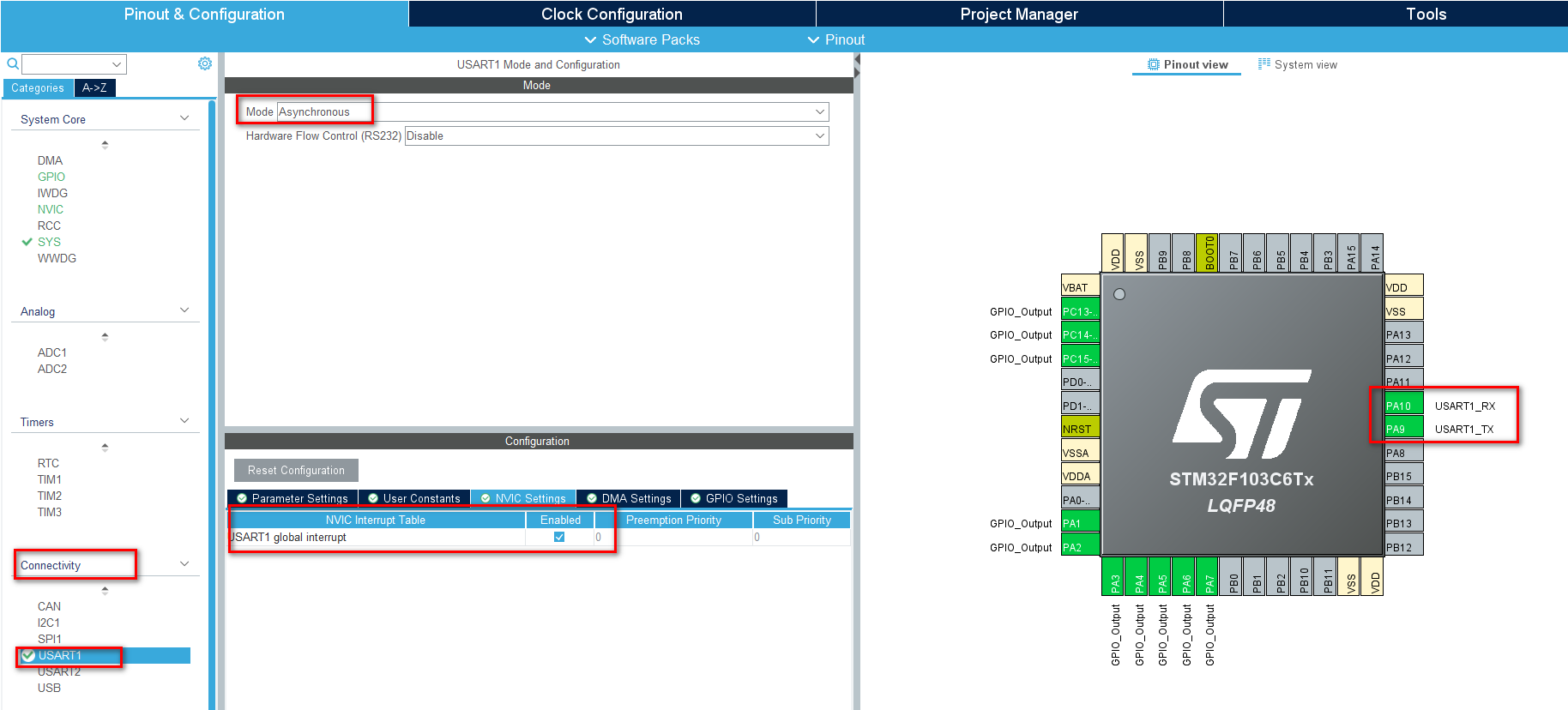This screenshot has height=710, width=1568.
Task: Select SPI1 in Connectivity list
Action: pyautogui.click(x=49, y=639)
